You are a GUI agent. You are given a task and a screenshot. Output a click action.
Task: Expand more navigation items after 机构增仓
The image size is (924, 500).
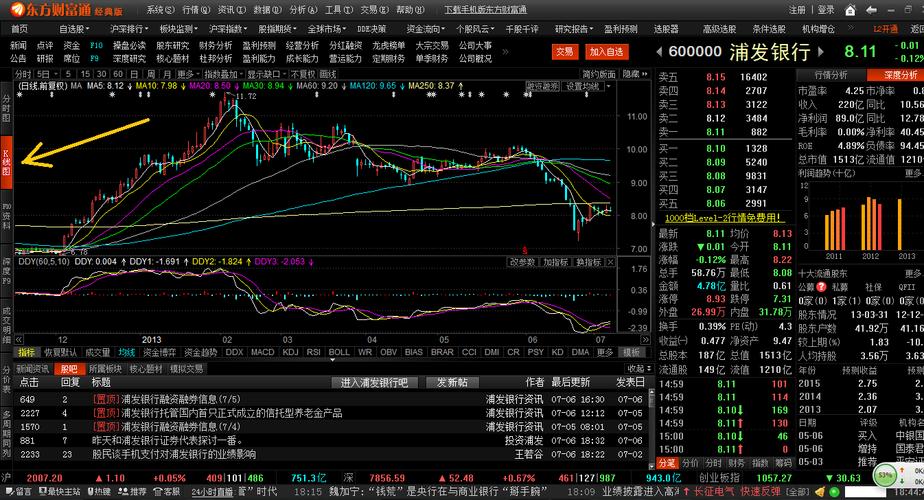[850, 28]
